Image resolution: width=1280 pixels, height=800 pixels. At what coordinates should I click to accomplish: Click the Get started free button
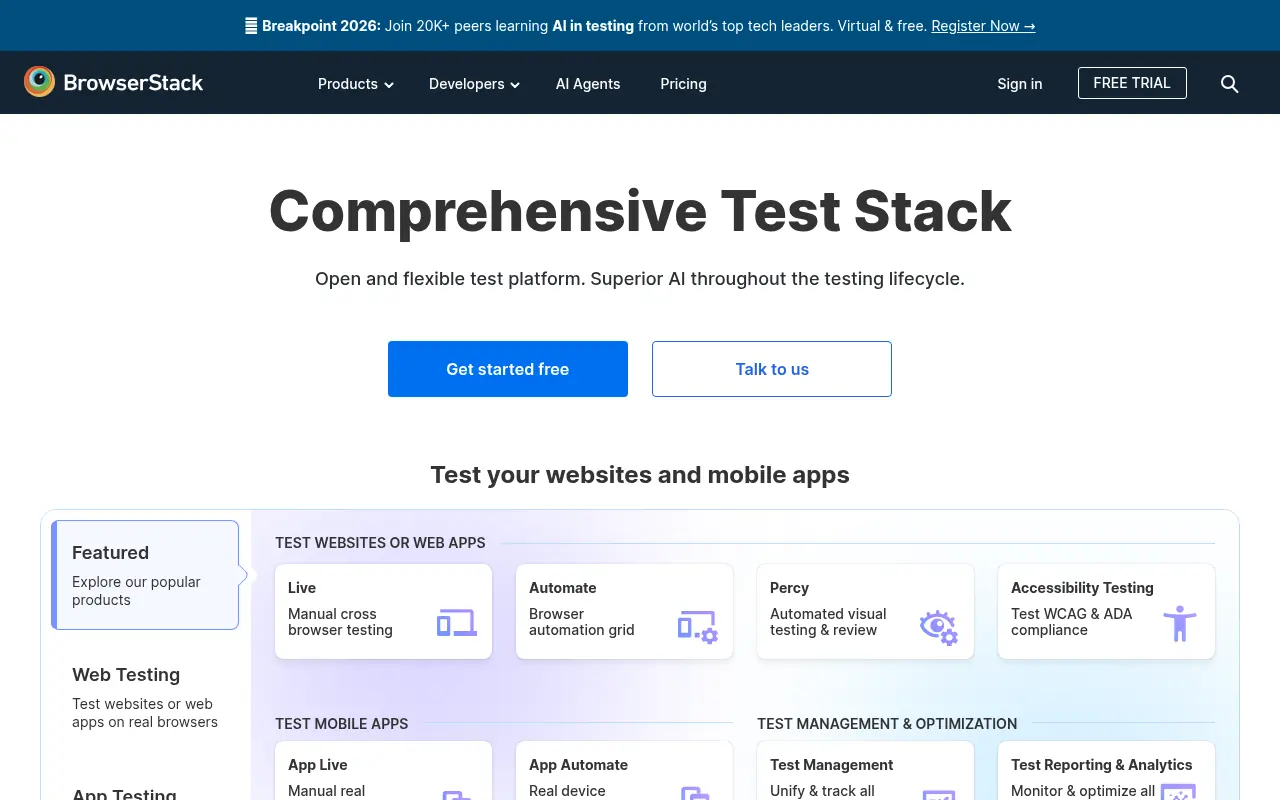pos(507,369)
